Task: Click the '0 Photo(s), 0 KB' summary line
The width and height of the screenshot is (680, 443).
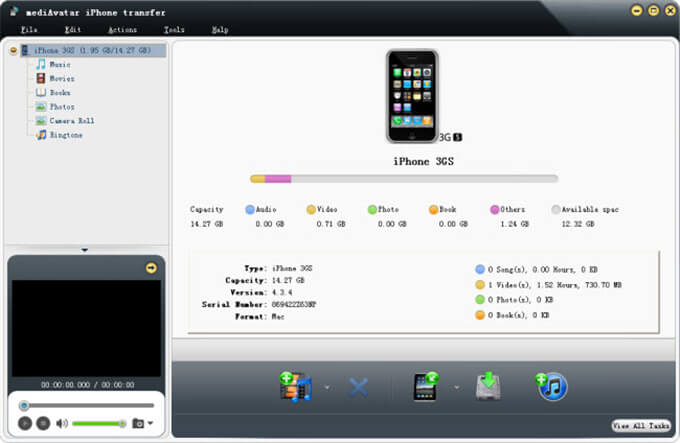Action: click(x=520, y=300)
